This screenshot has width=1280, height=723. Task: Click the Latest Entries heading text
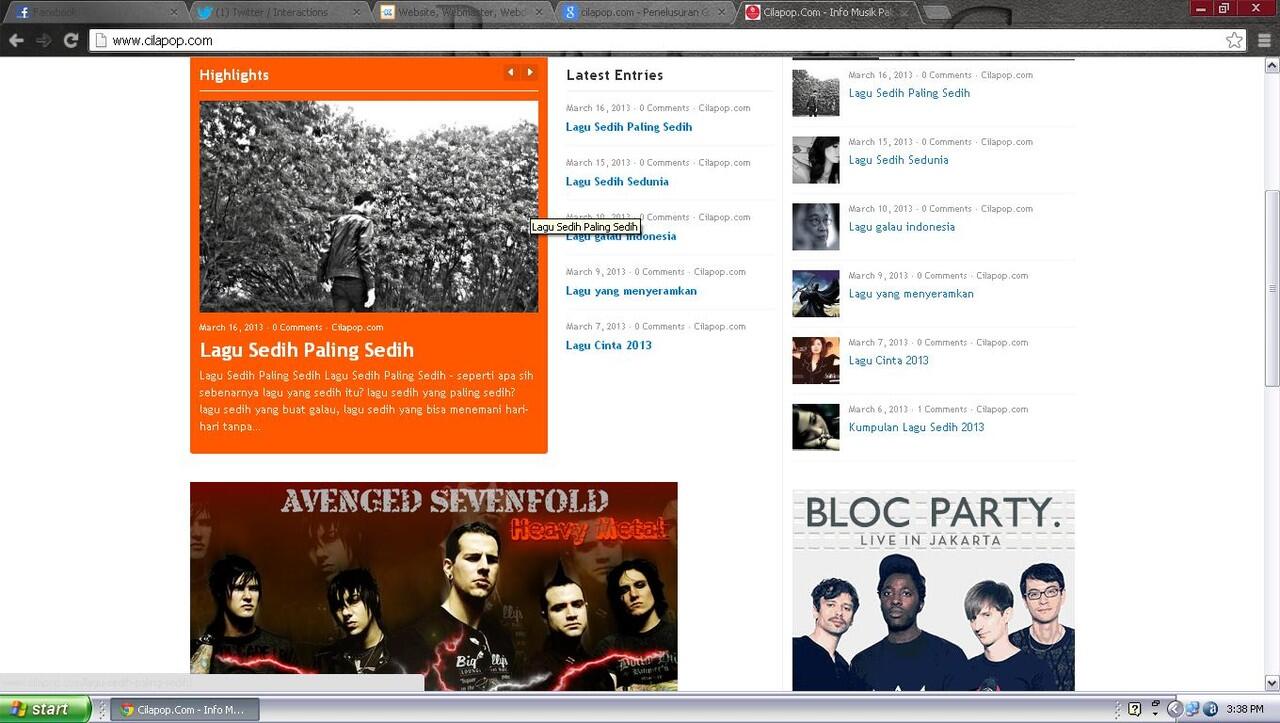614,75
